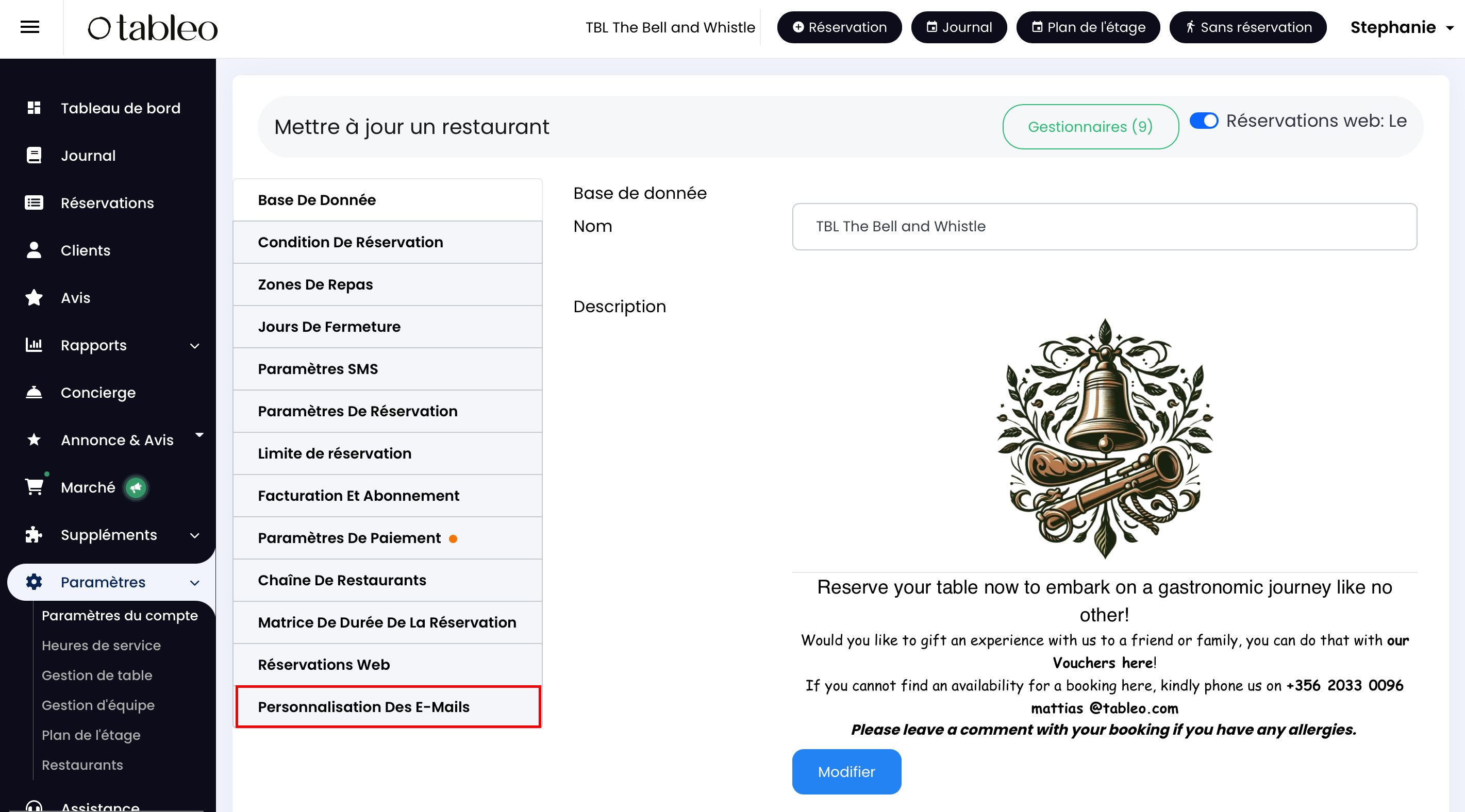This screenshot has height=812, width=1465.
Task: Click the Marché shopping cart icon
Action: coord(34,487)
